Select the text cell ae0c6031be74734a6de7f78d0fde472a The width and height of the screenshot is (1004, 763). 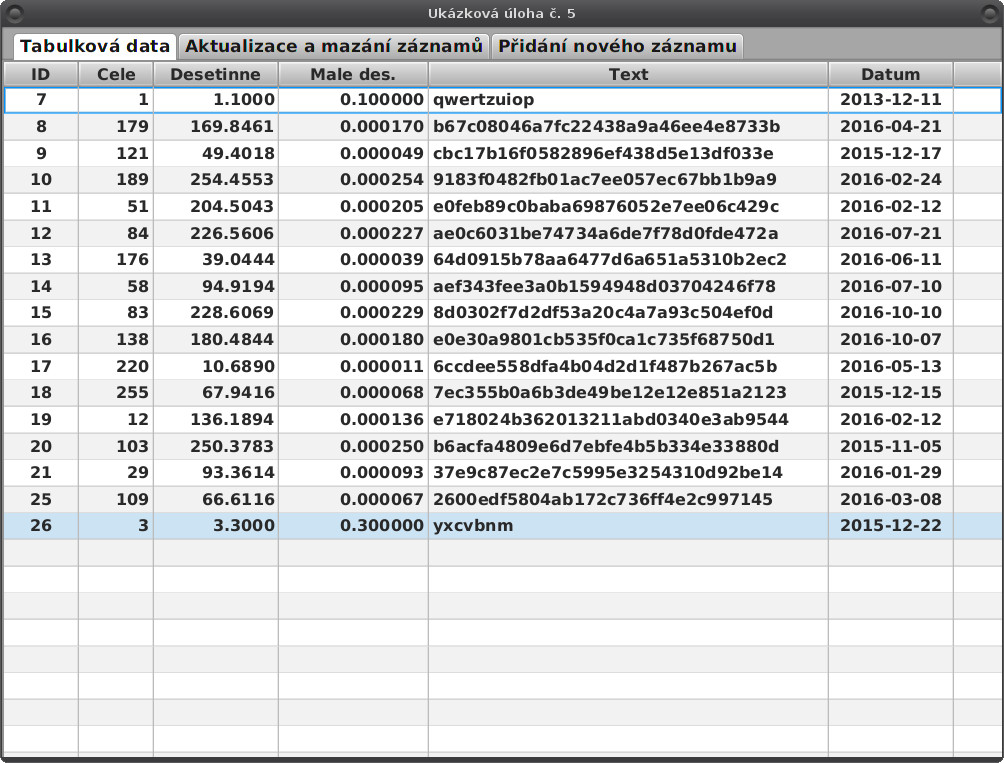pyautogui.click(x=628, y=234)
